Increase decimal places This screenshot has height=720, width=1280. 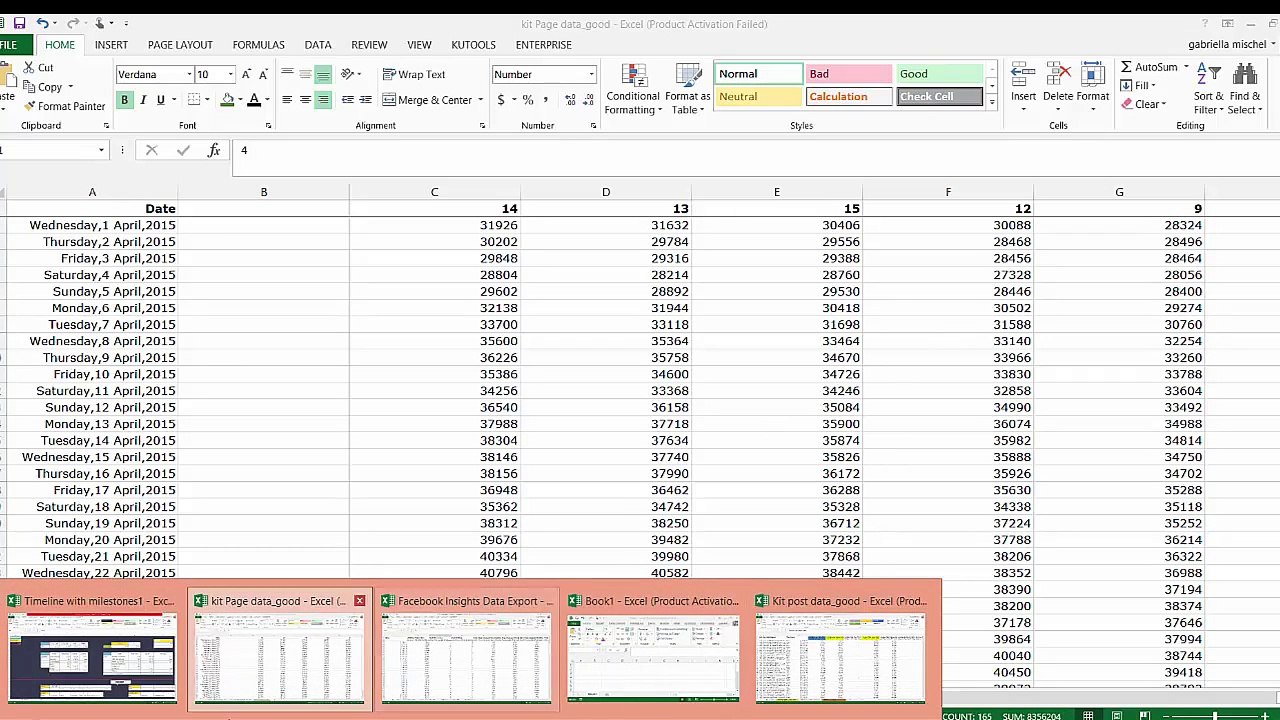click(x=570, y=100)
